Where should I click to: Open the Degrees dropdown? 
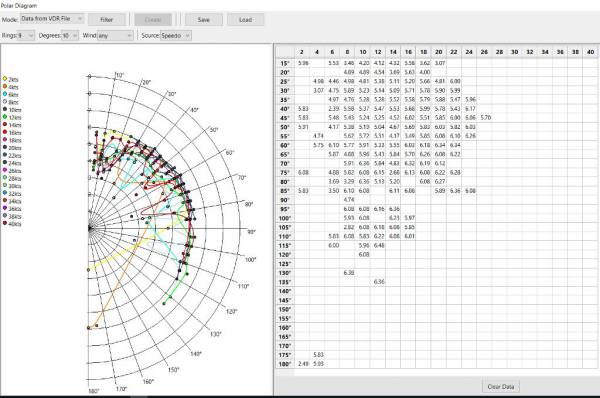click(70, 36)
